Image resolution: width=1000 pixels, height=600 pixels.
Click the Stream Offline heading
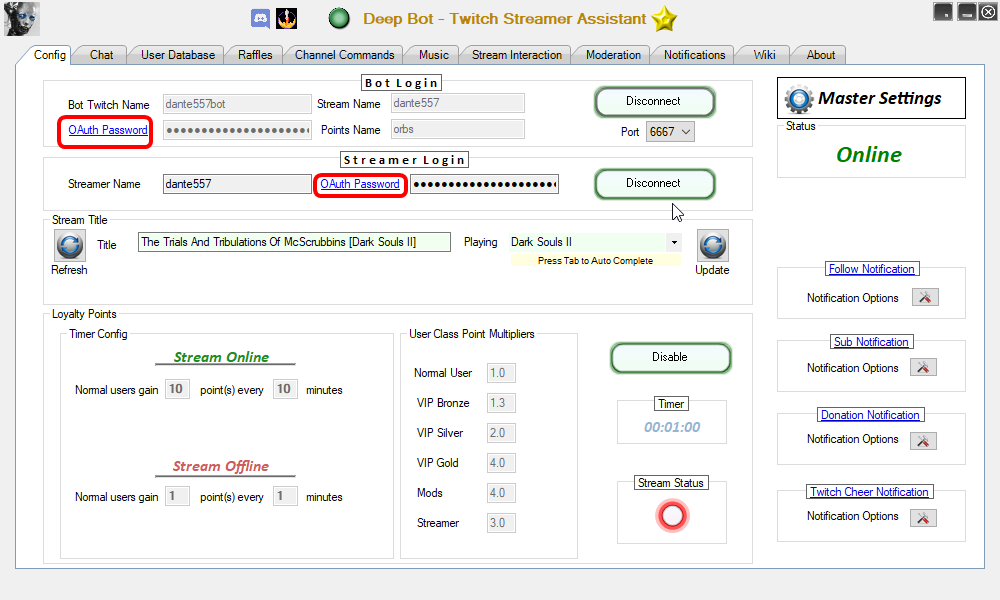(221, 466)
